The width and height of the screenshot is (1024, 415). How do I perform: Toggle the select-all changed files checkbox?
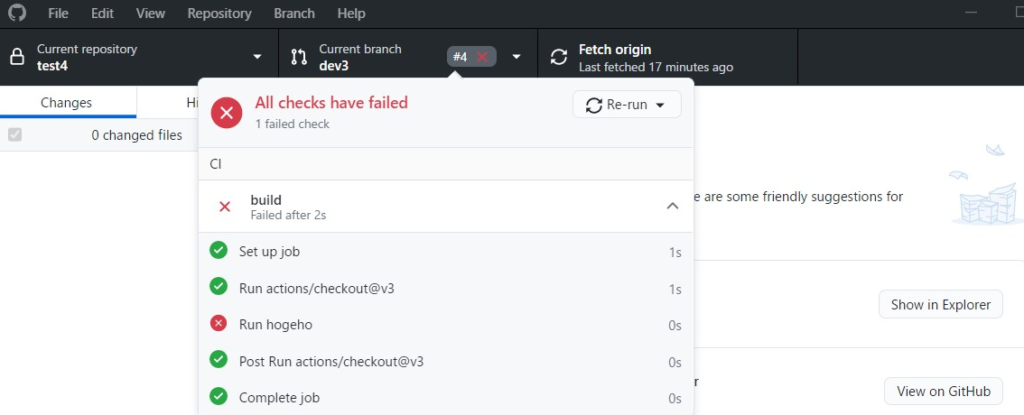click(x=14, y=135)
